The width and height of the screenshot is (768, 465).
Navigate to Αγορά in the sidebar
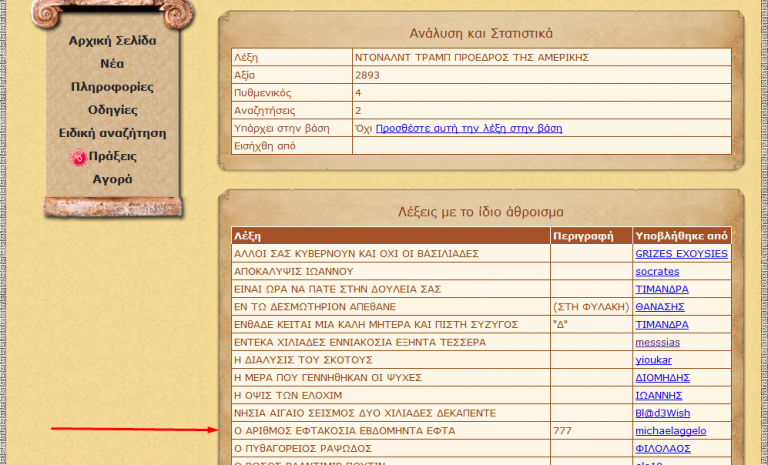112,180
